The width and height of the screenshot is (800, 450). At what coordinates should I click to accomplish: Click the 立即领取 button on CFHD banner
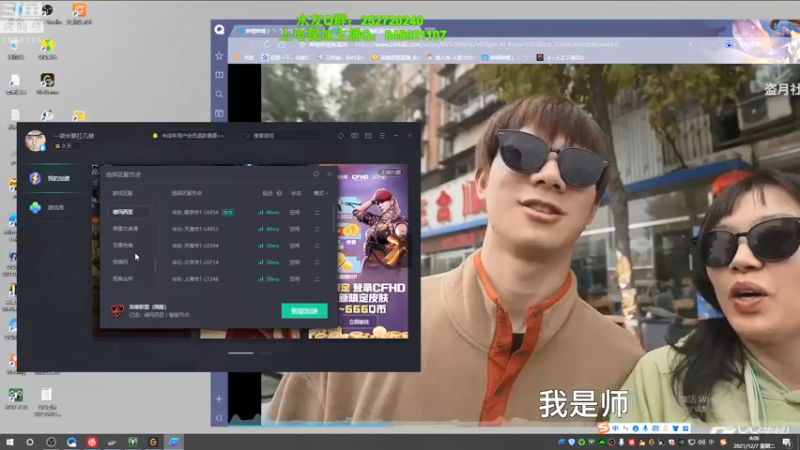359,322
